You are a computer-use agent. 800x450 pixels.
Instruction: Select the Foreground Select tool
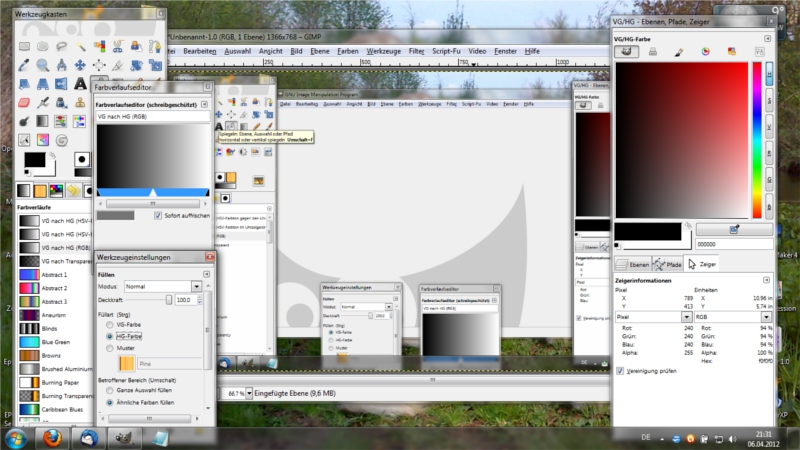coord(137,46)
